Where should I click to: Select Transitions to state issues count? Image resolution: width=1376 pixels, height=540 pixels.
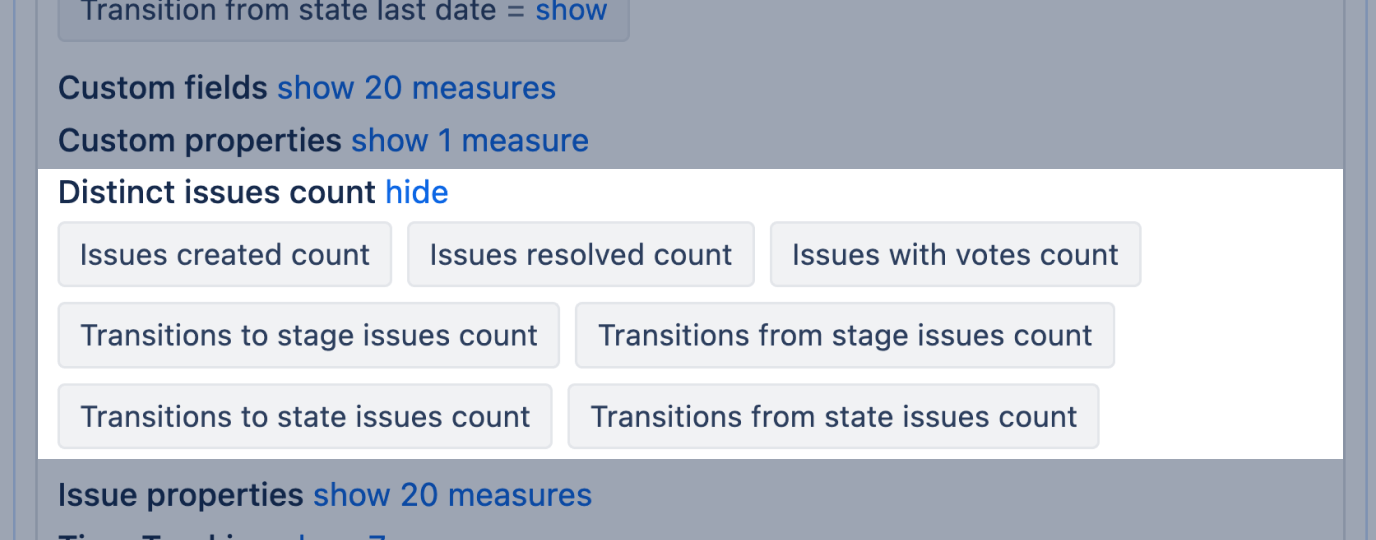click(x=305, y=416)
